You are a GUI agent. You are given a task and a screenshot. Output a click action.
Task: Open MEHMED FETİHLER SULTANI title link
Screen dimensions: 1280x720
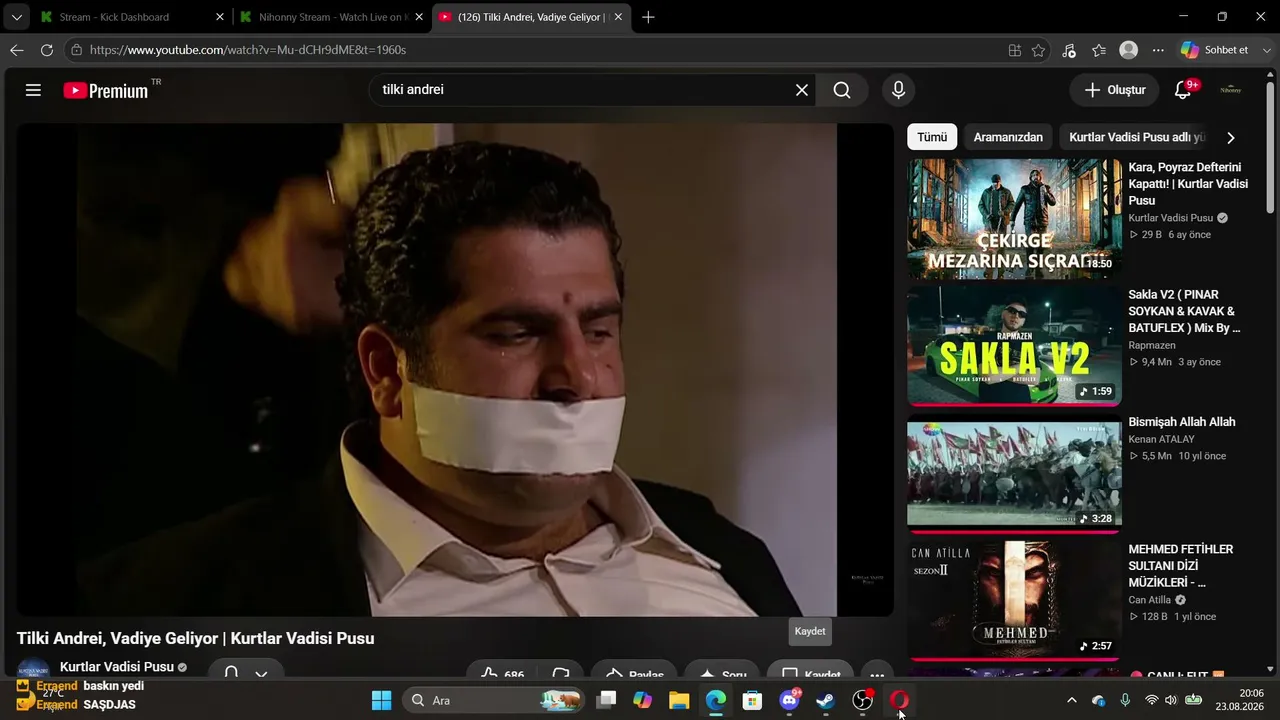click(x=1181, y=566)
